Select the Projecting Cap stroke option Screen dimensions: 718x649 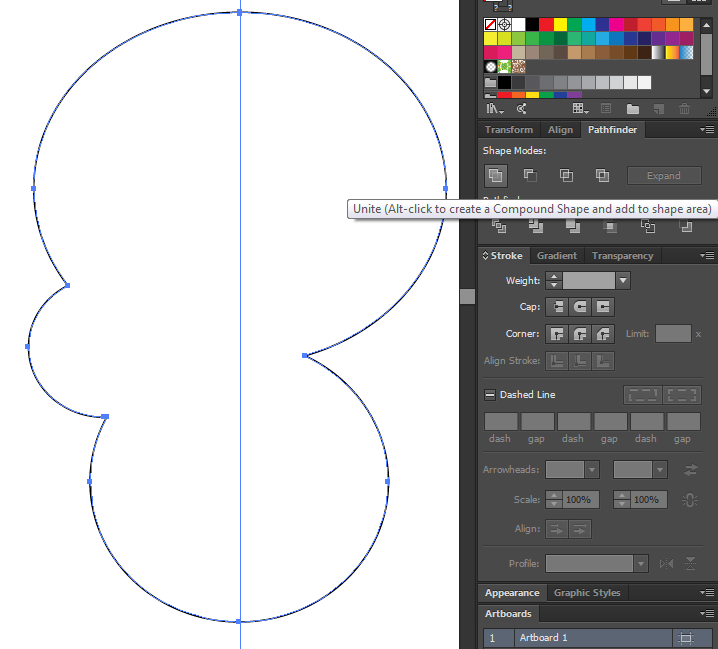(604, 307)
